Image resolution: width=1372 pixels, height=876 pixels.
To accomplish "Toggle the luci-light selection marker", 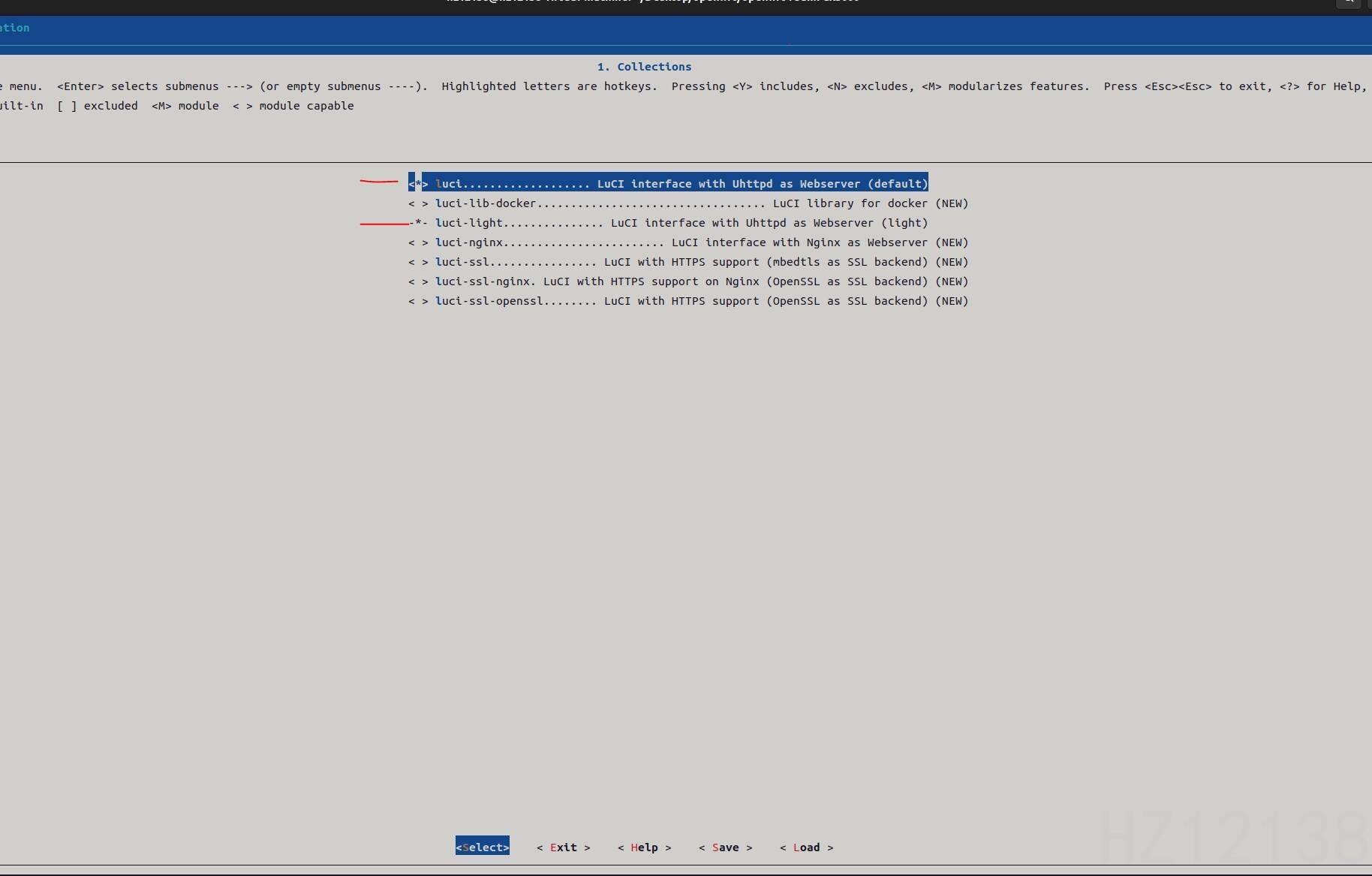I will coord(418,223).
